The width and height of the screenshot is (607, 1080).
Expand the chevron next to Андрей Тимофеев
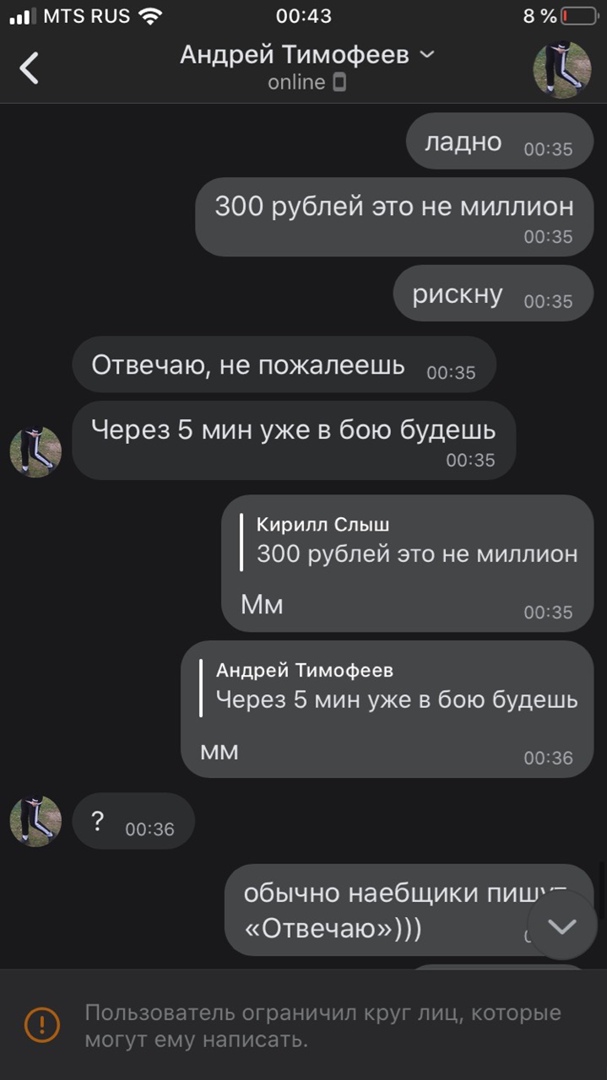(428, 54)
